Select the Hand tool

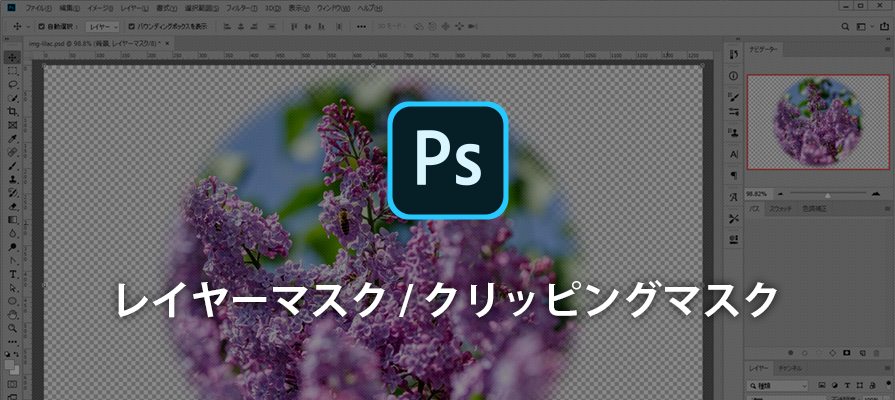coord(13,315)
